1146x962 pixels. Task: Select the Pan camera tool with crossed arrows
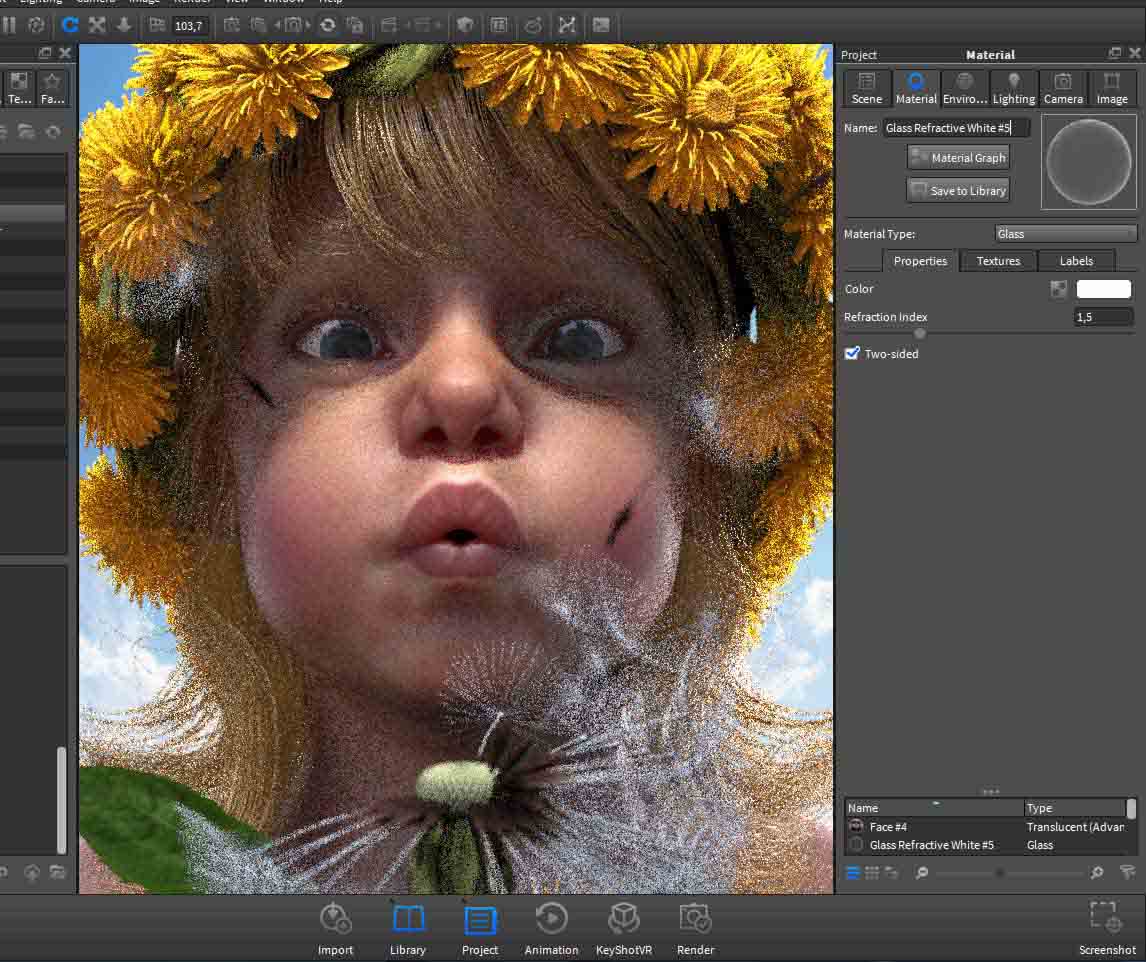click(x=96, y=26)
